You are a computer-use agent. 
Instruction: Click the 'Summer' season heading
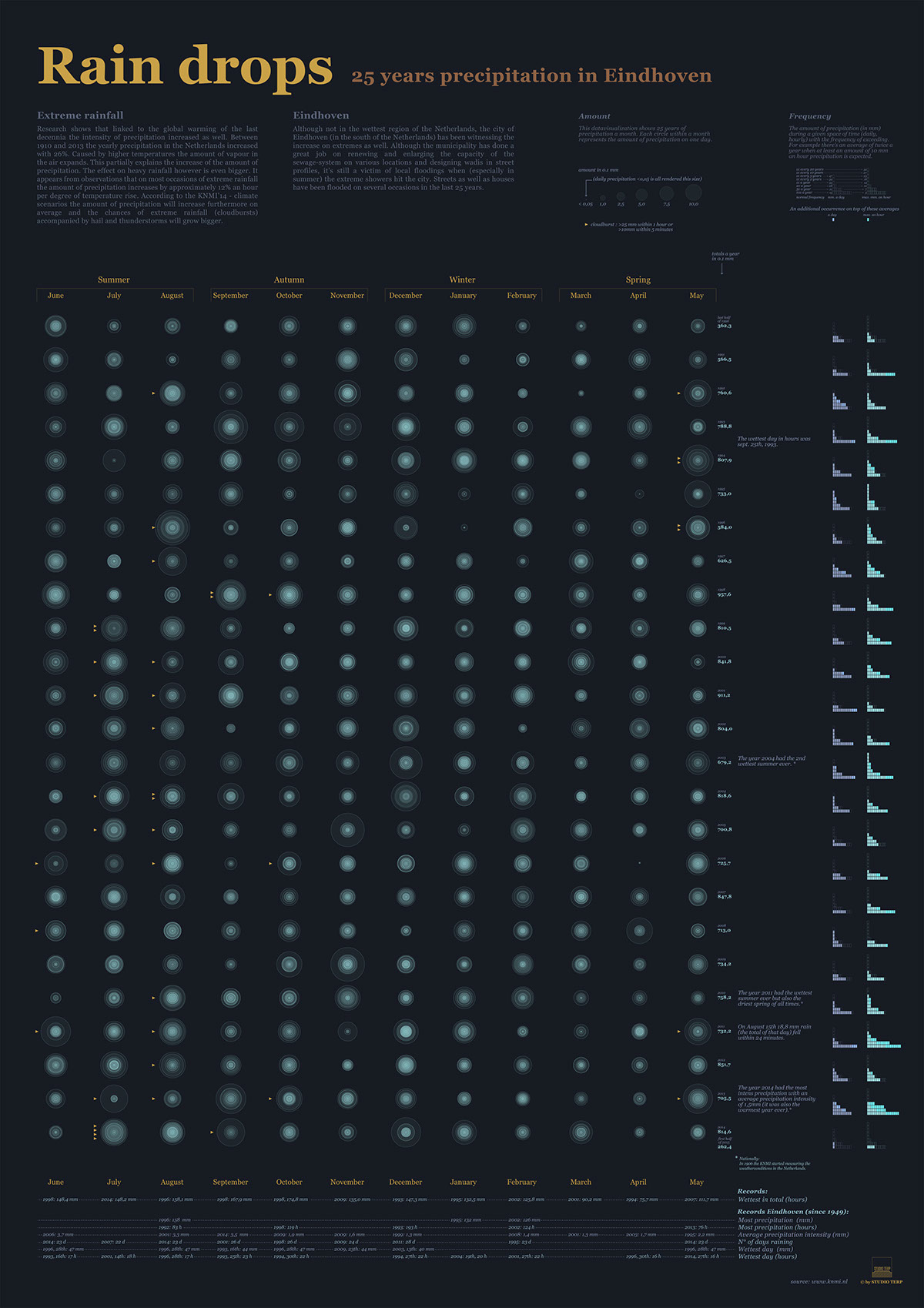coord(114,279)
